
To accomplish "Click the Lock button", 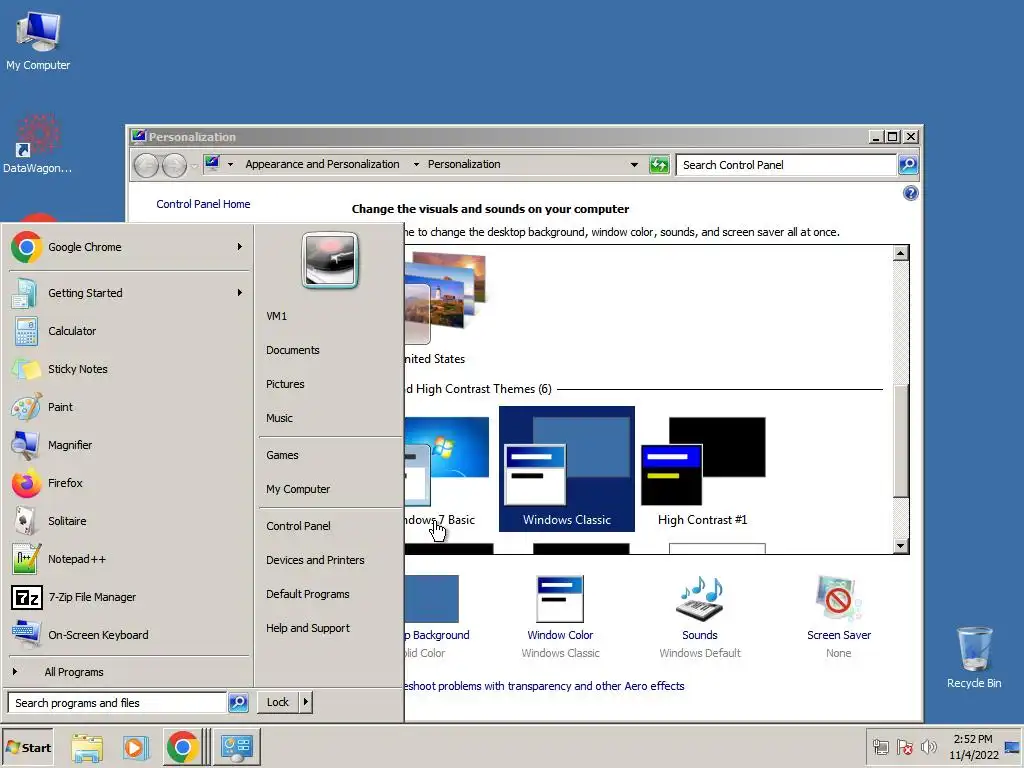I will coord(278,702).
